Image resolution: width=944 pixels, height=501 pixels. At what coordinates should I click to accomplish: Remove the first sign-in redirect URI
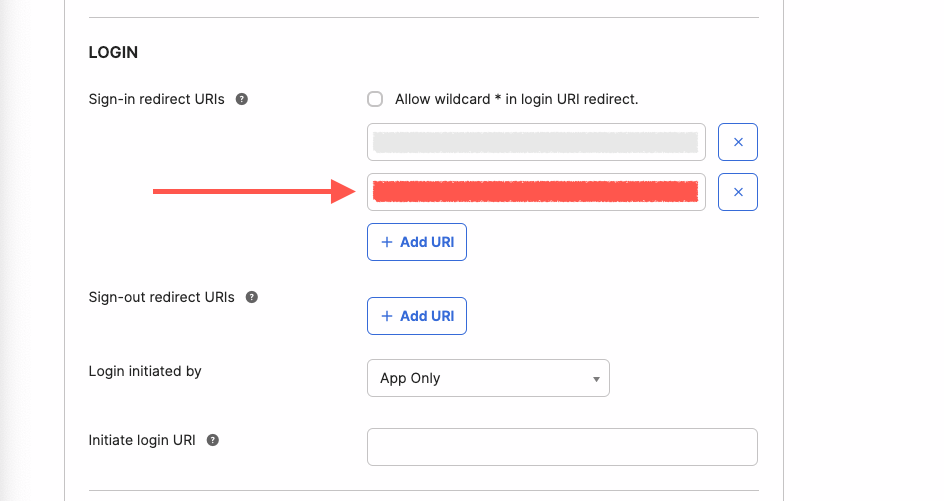pos(738,142)
